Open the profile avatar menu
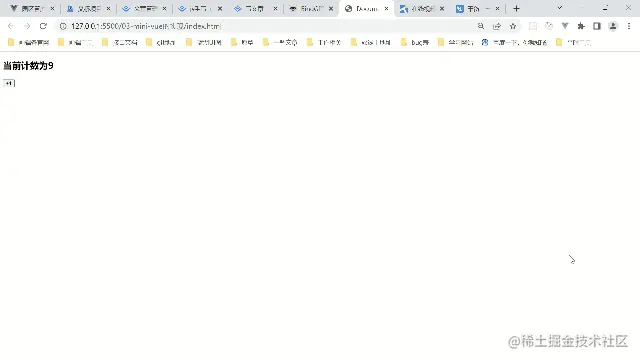 (x=613, y=26)
